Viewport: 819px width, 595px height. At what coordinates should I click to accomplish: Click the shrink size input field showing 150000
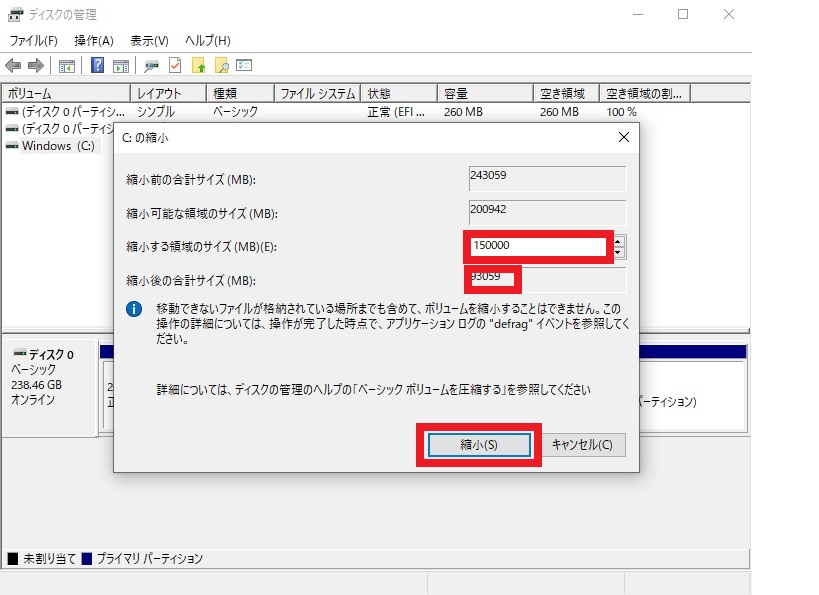(x=537, y=246)
